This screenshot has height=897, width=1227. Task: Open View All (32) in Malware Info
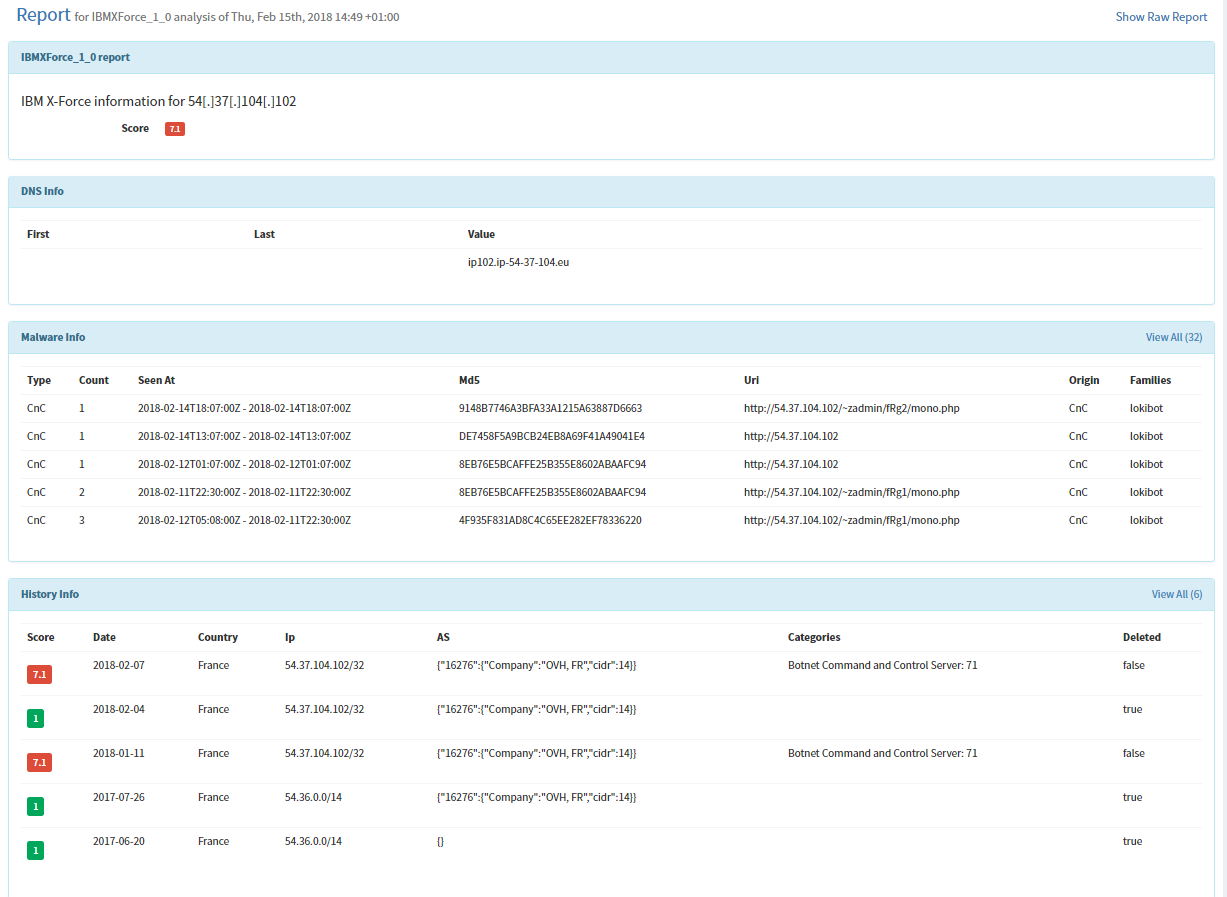[1173, 338]
